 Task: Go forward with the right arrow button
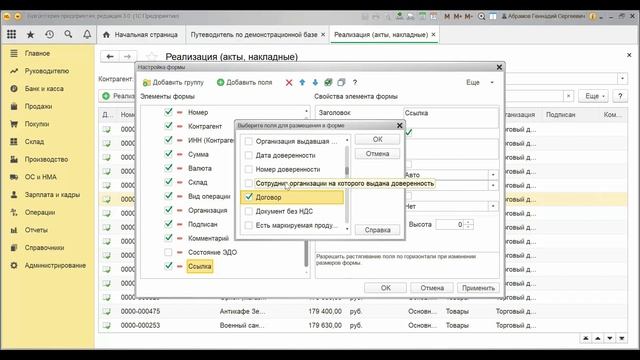click(x=127, y=56)
